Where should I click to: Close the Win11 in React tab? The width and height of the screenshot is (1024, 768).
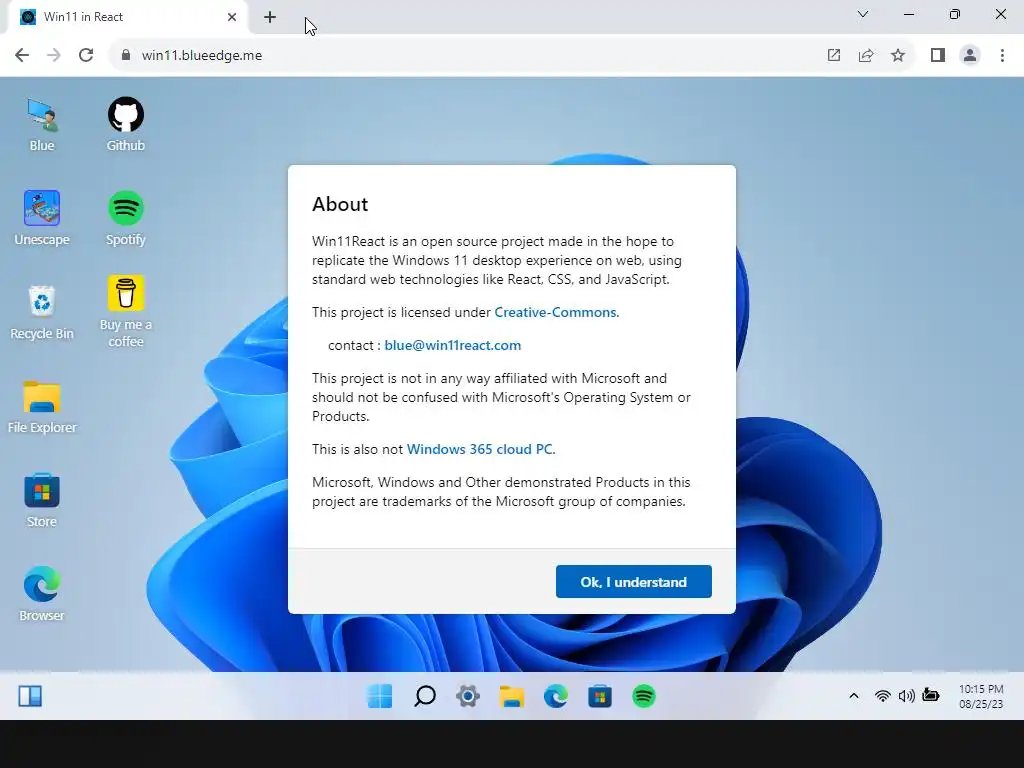(x=232, y=17)
